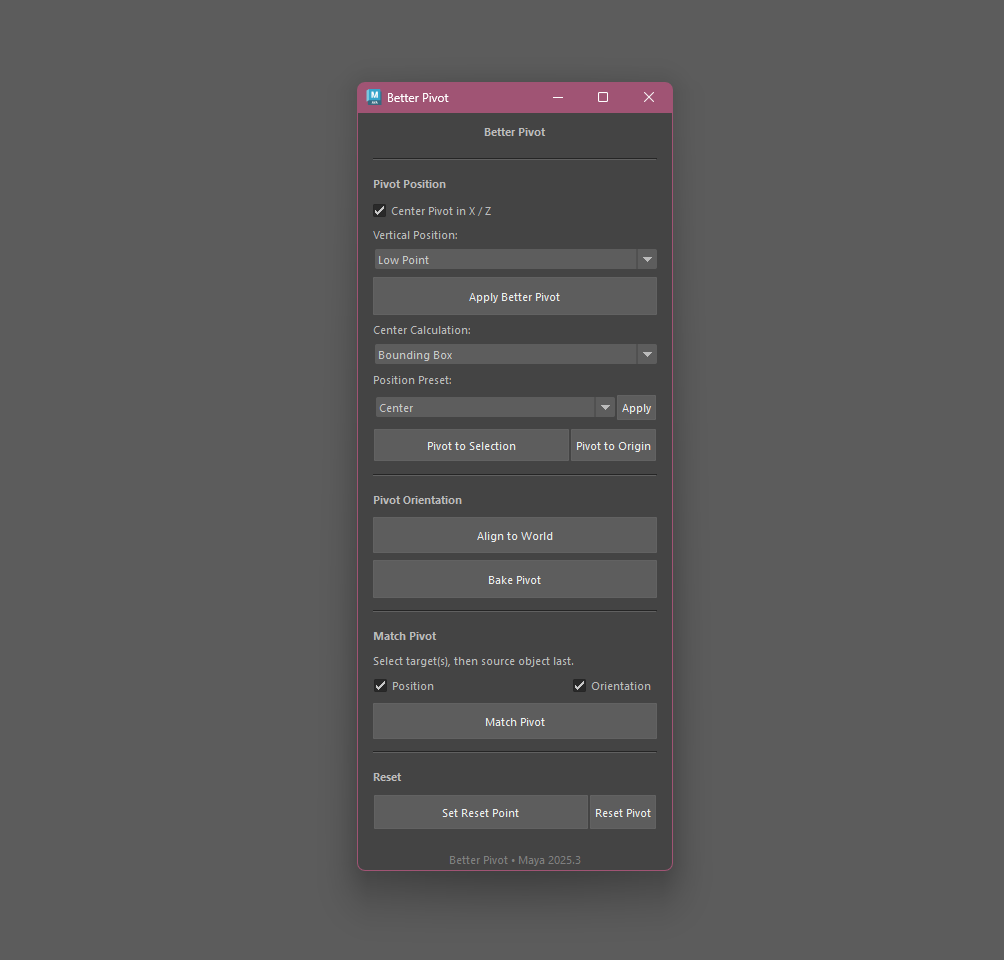Click the 'Reset' section heading
1004x960 pixels.
coord(387,777)
